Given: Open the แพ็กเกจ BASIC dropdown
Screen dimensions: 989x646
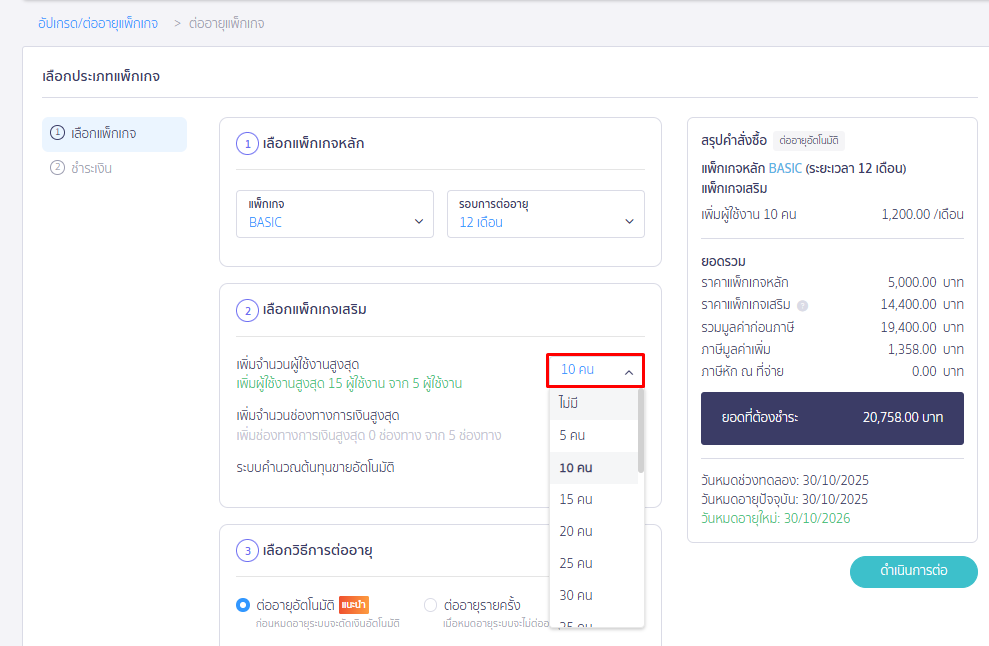Looking at the screenshot, I should [335, 214].
